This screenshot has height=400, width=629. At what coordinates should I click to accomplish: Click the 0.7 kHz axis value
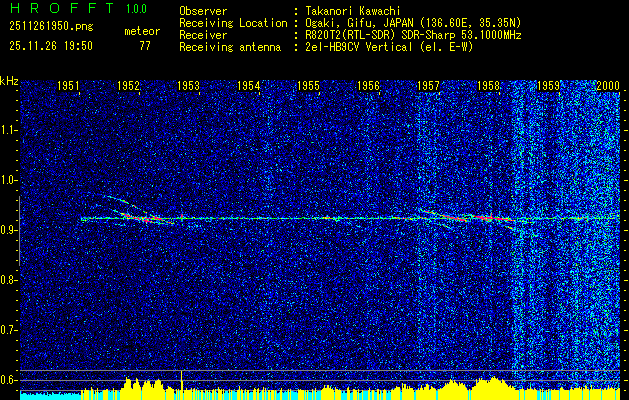[x=9, y=330]
